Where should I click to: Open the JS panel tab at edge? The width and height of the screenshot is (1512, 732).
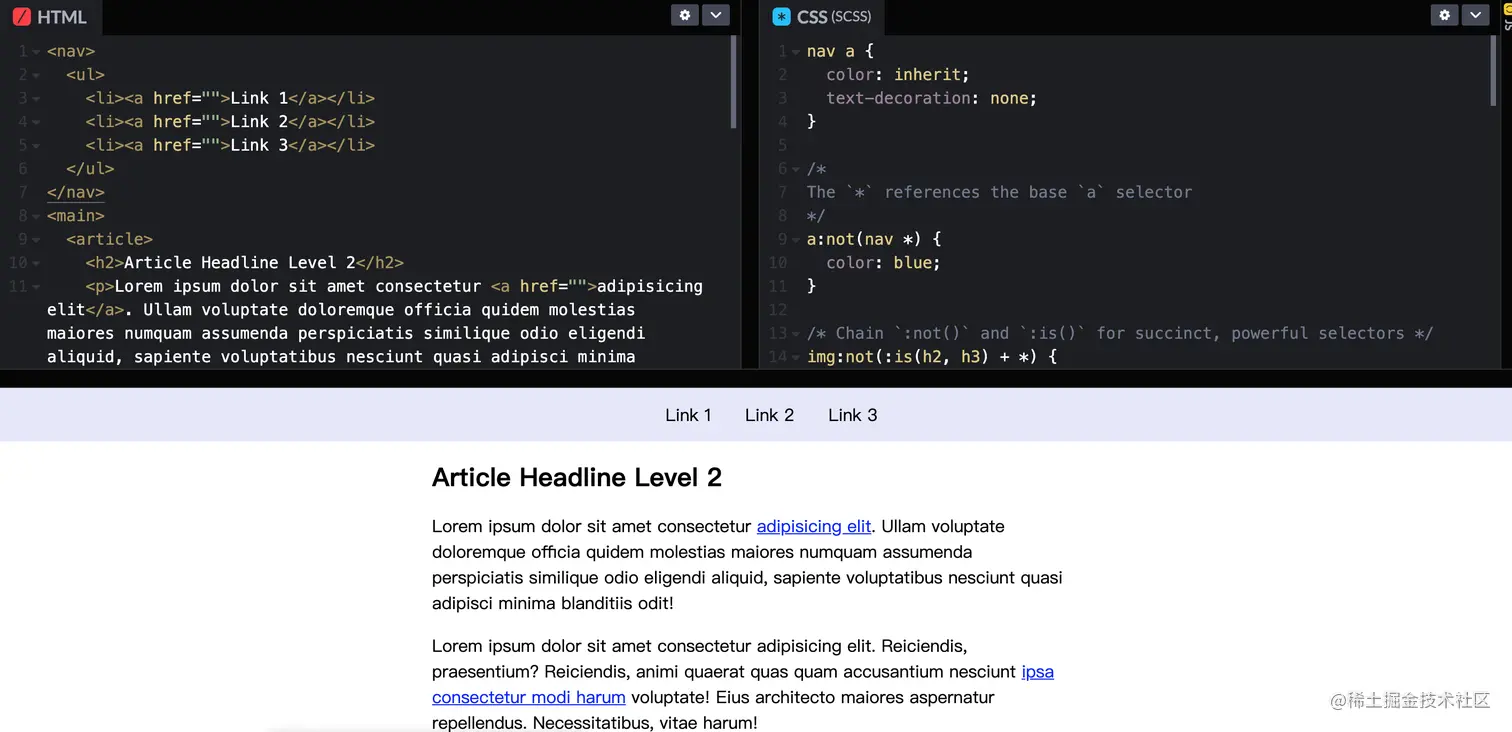tap(1506, 15)
